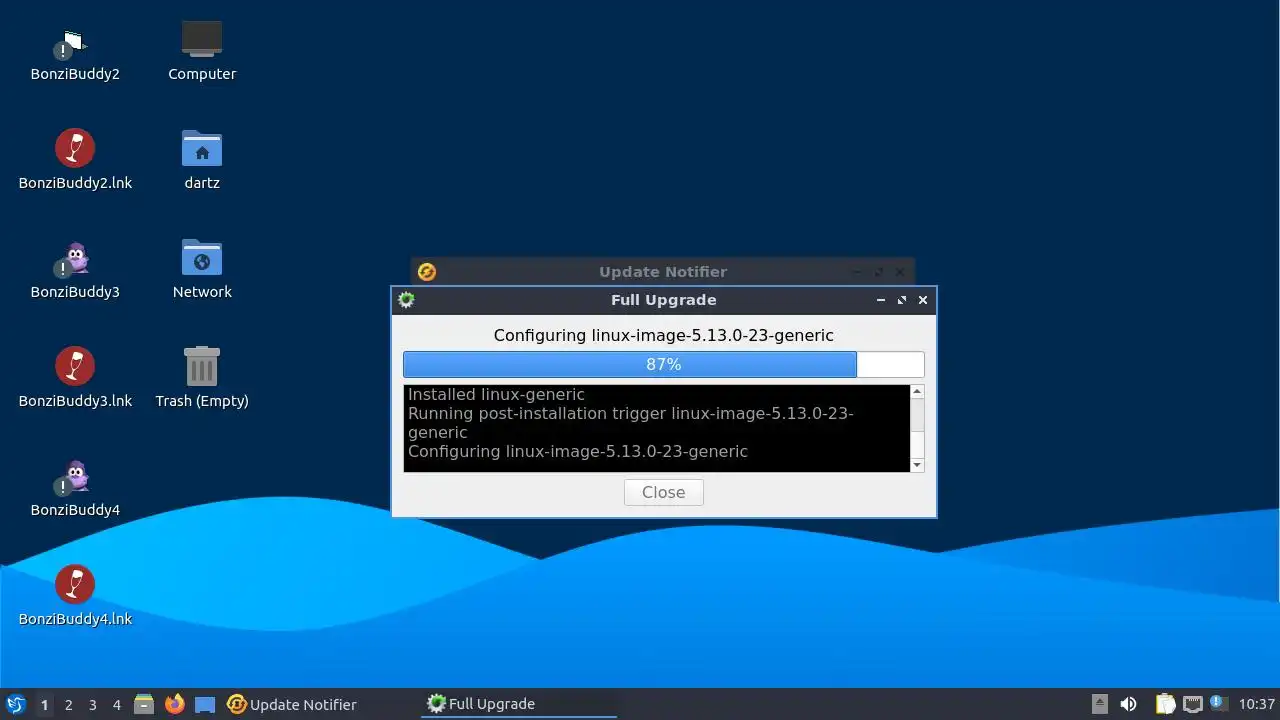1280x720 pixels.
Task: Switch to virtual desktop 2
Action: point(68,704)
